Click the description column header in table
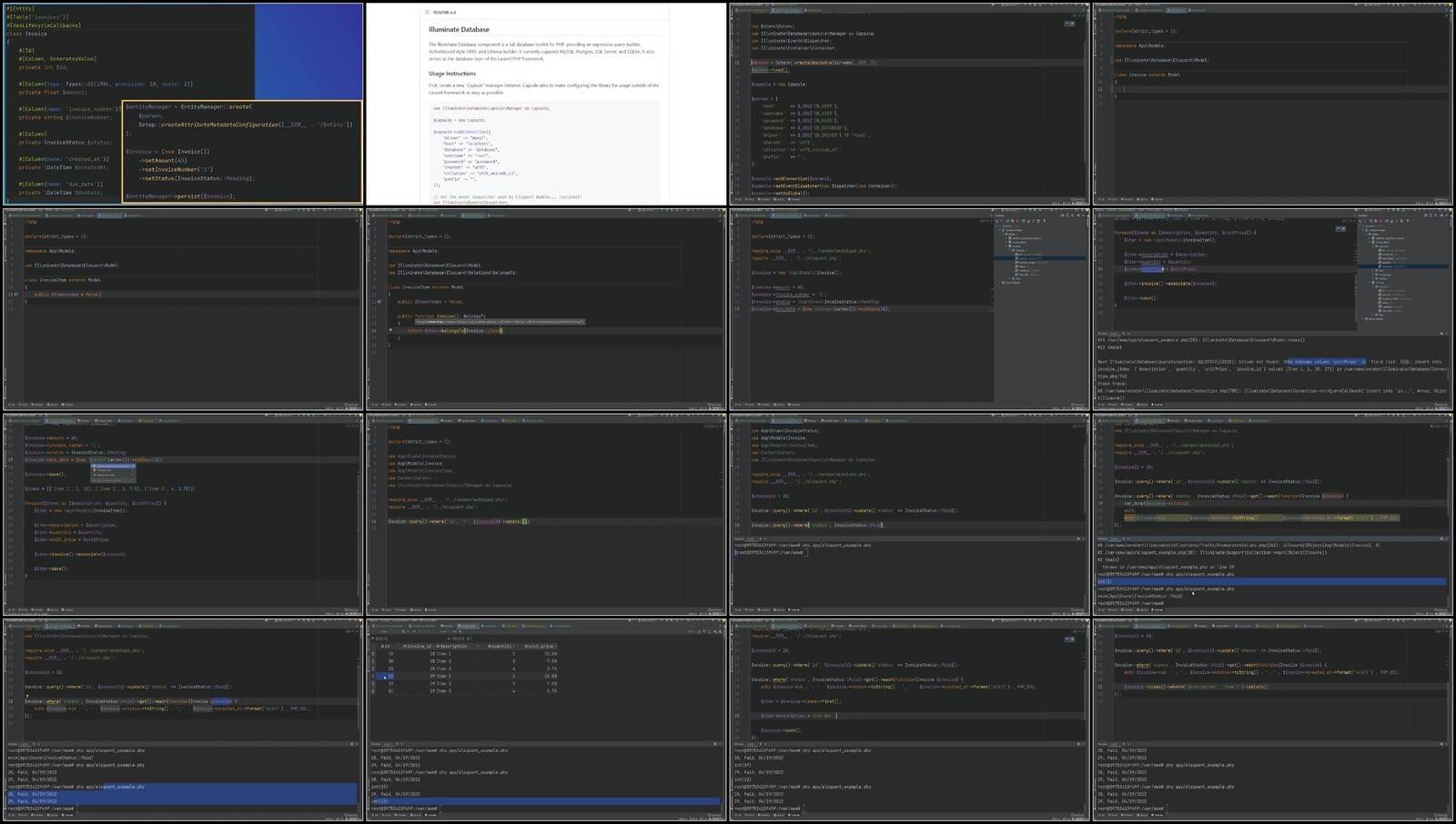This screenshot has width=1456, height=824. pos(452,646)
